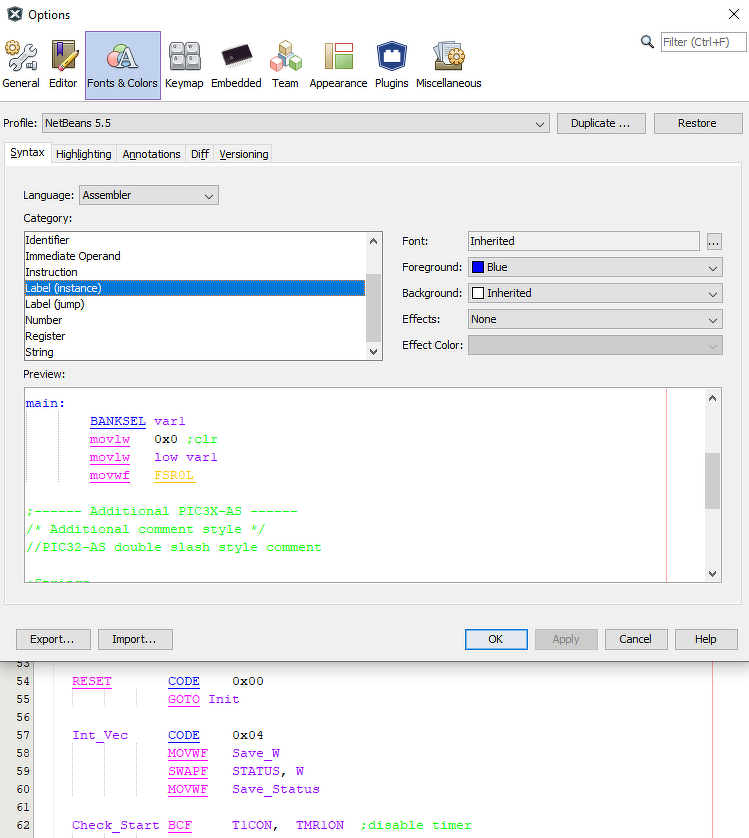Screen dimensions: 749x838
Task: Click the Import... button
Action: point(135,640)
